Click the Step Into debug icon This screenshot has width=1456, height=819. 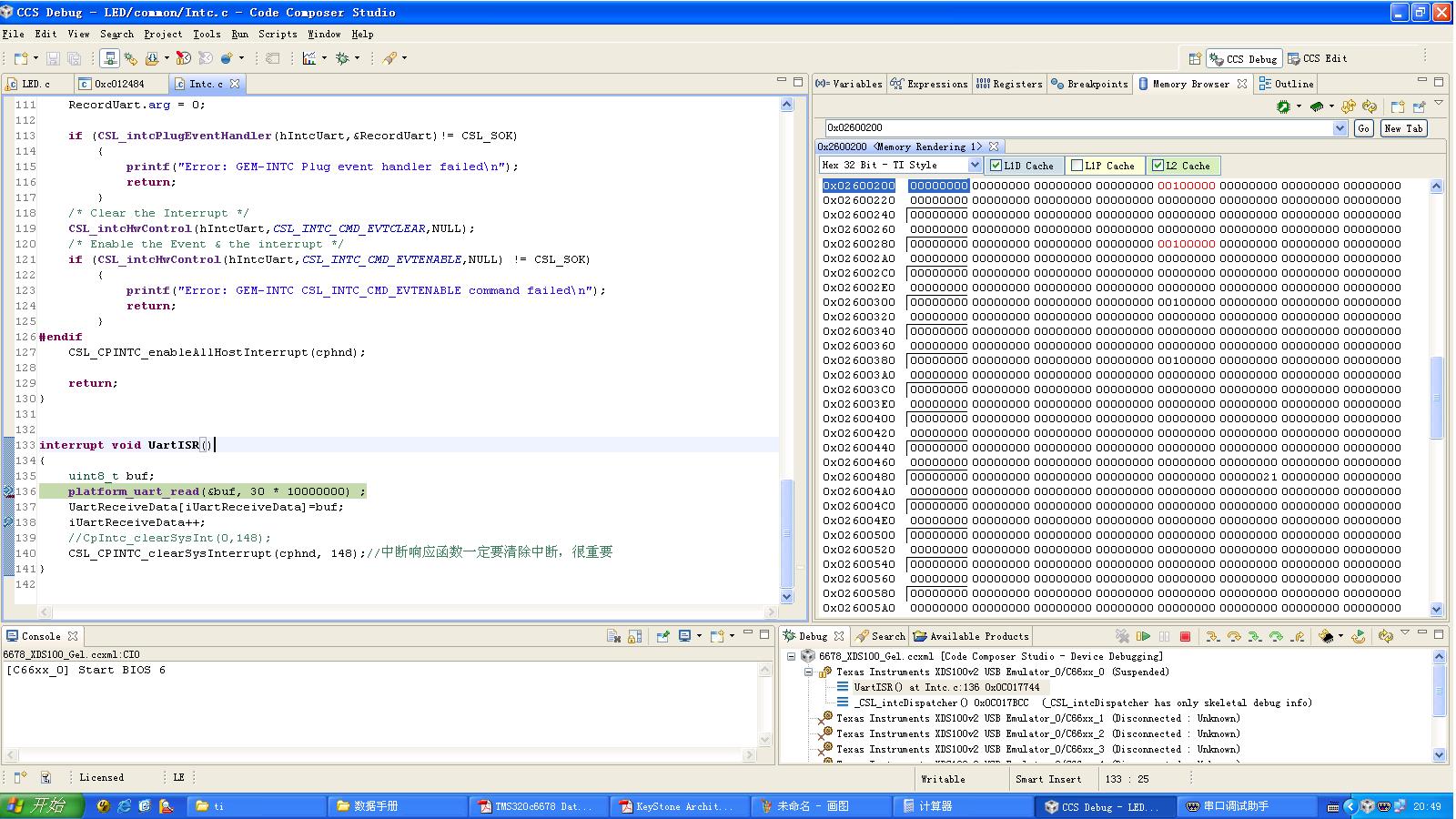[1213, 636]
